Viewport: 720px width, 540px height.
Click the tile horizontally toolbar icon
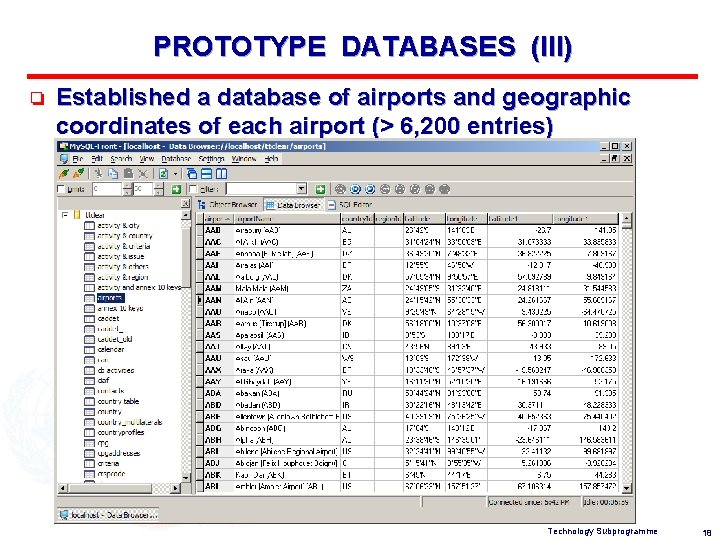click(x=207, y=174)
